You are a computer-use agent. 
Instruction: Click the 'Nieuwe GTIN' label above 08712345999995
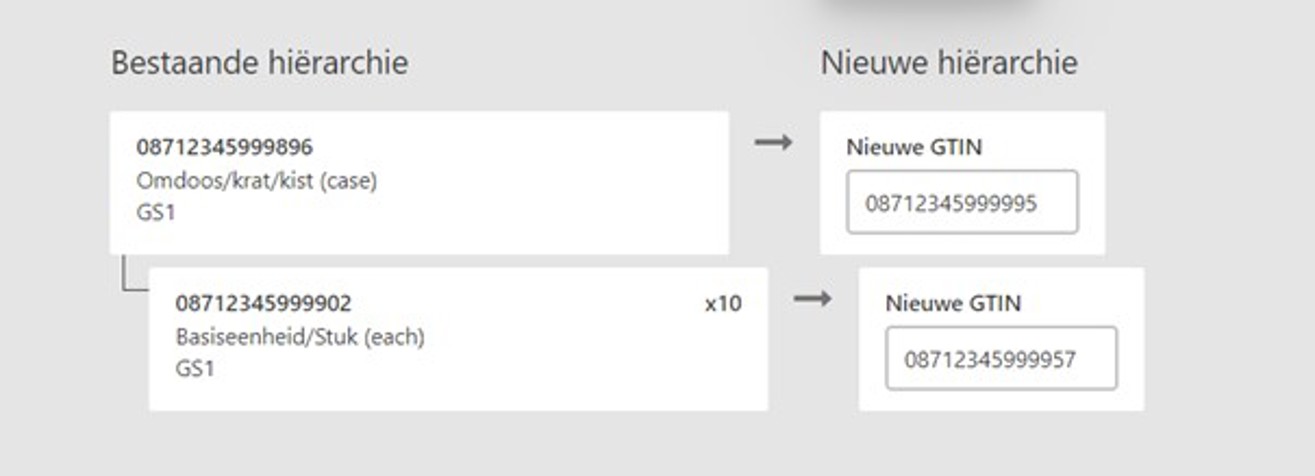click(x=914, y=147)
